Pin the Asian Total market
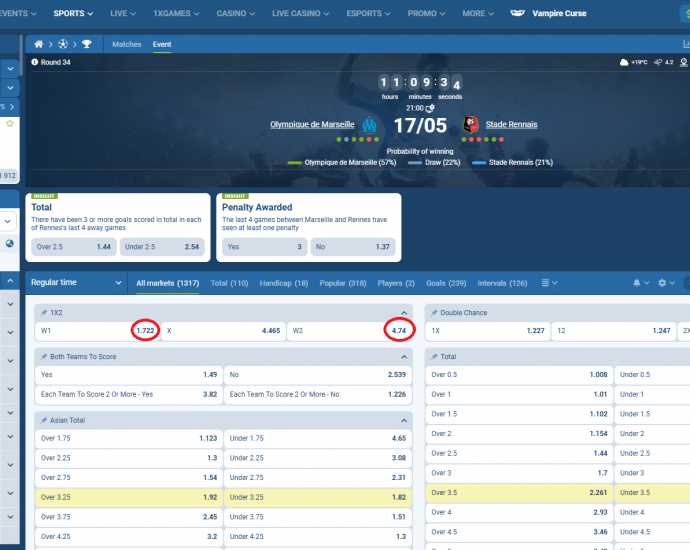Image resolution: width=690 pixels, height=550 pixels. [x=44, y=420]
